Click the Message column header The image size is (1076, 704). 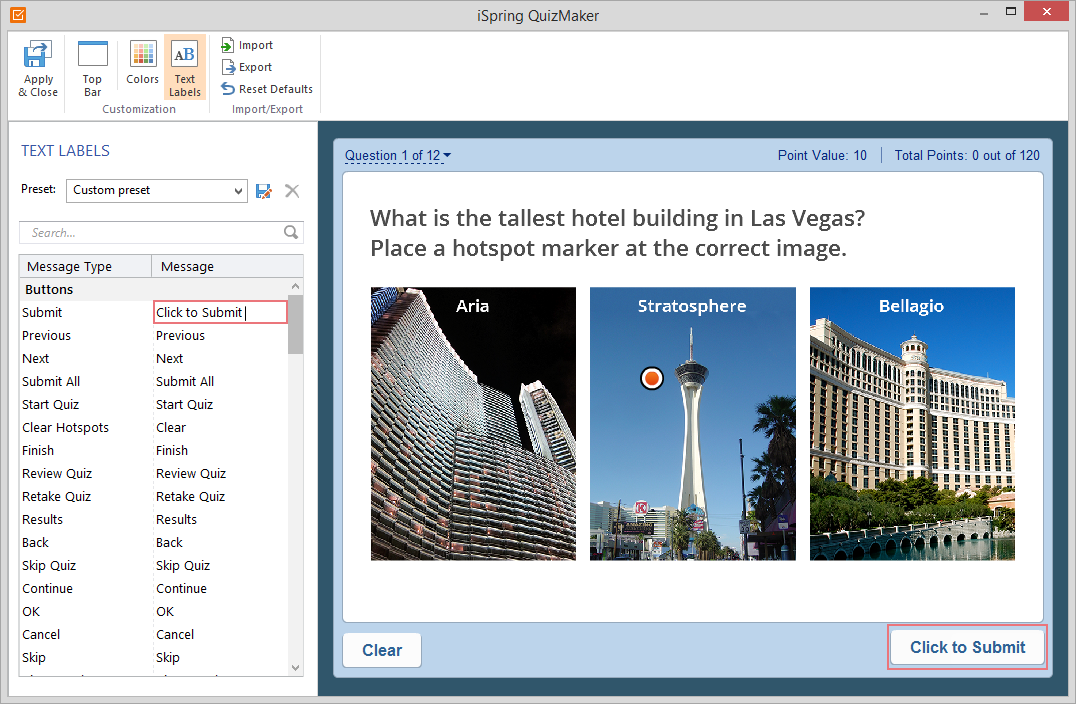pos(227,266)
